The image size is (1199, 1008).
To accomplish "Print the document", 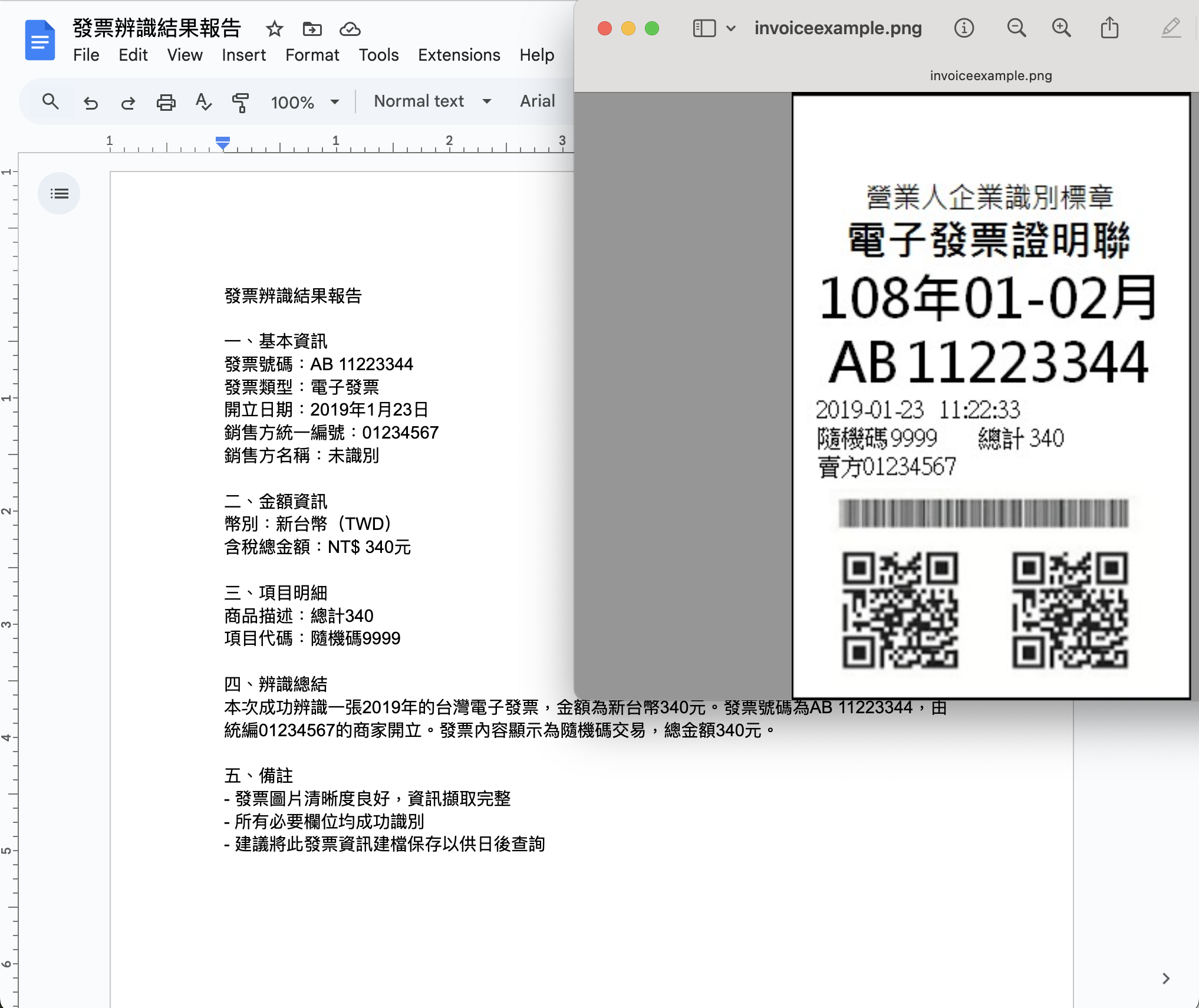I will (166, 103).
